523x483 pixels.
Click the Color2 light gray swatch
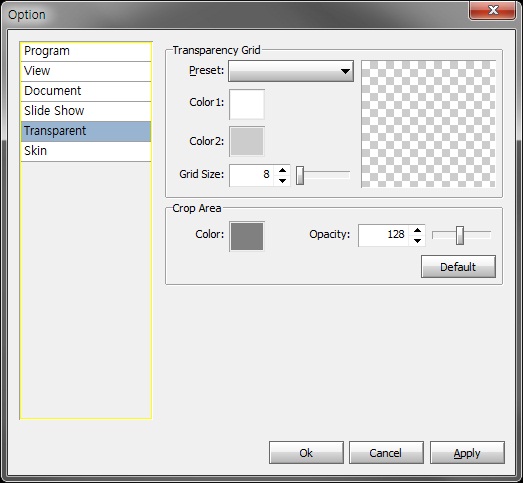pos(247,141)
